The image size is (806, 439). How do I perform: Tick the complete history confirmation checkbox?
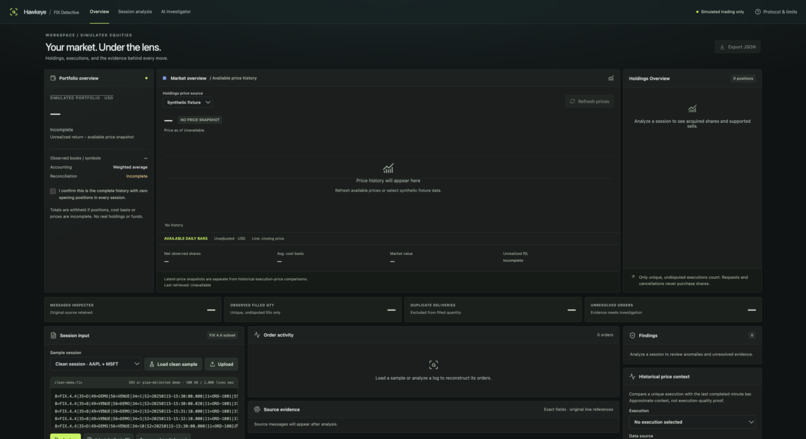click(53, 191)
